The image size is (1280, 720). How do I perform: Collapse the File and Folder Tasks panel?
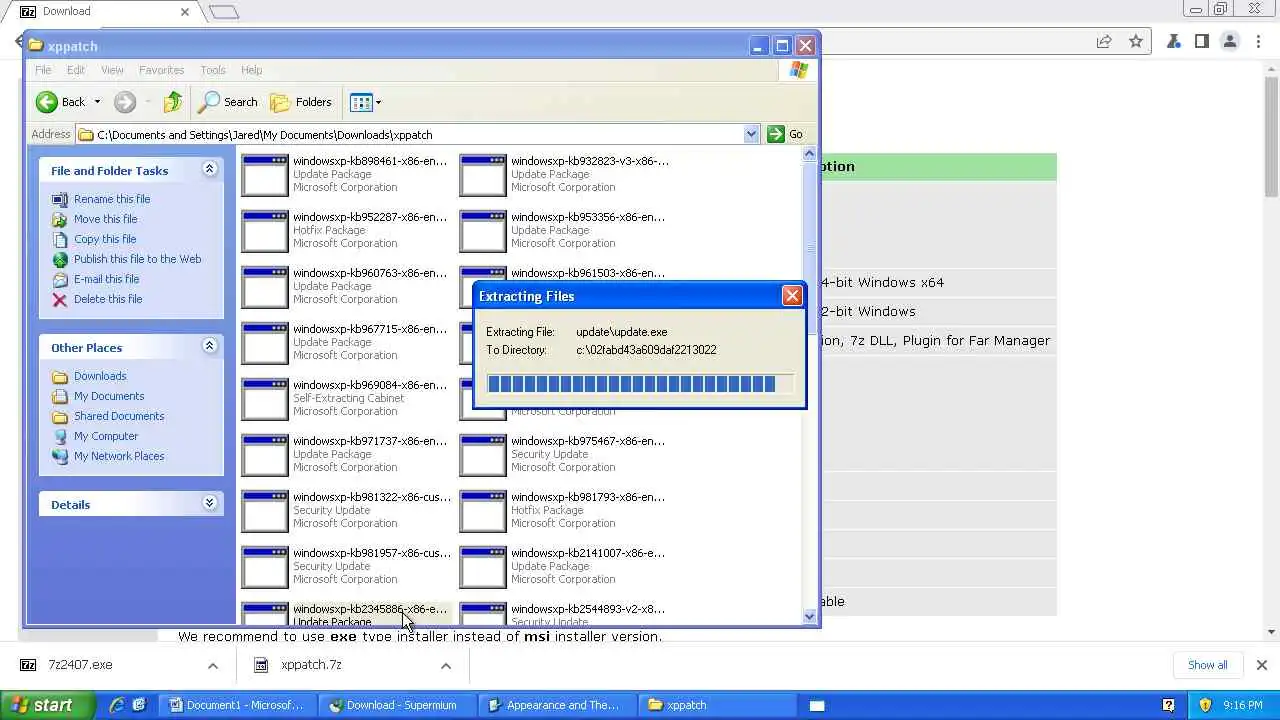click(209, 170)
